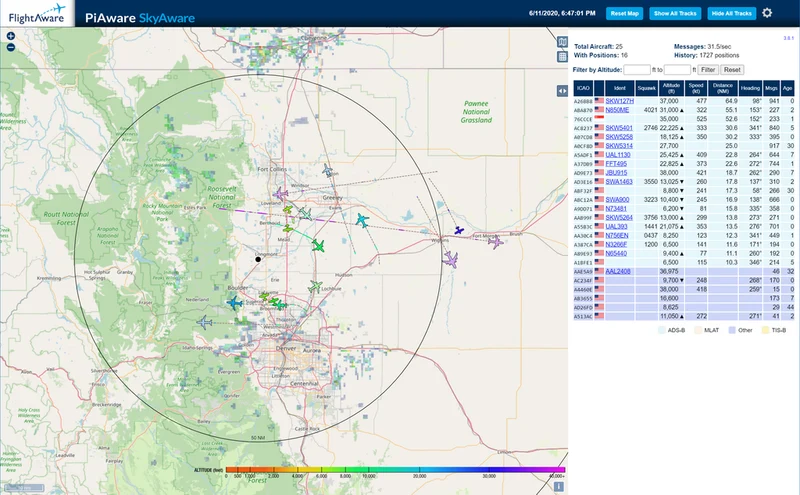
Task: Open the AAL2408 flight link
Action: [x=618, y=271]
